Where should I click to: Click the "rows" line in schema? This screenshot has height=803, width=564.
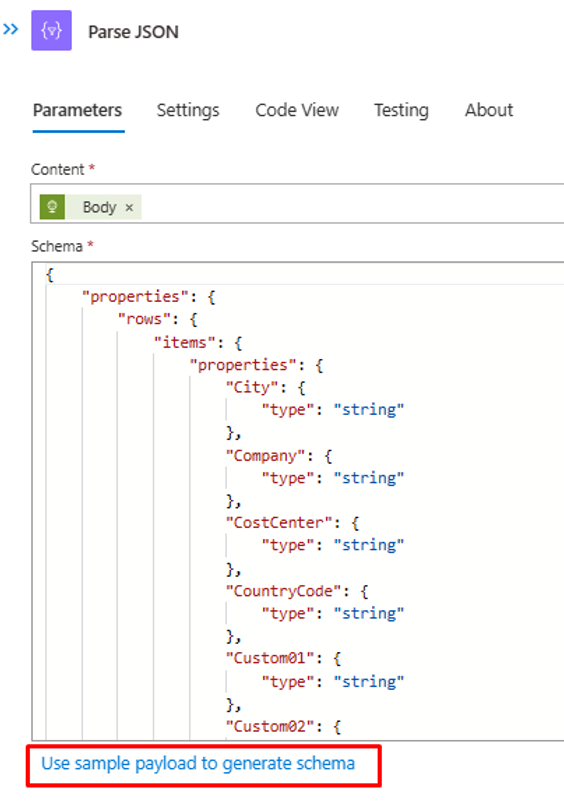[157, 319]
